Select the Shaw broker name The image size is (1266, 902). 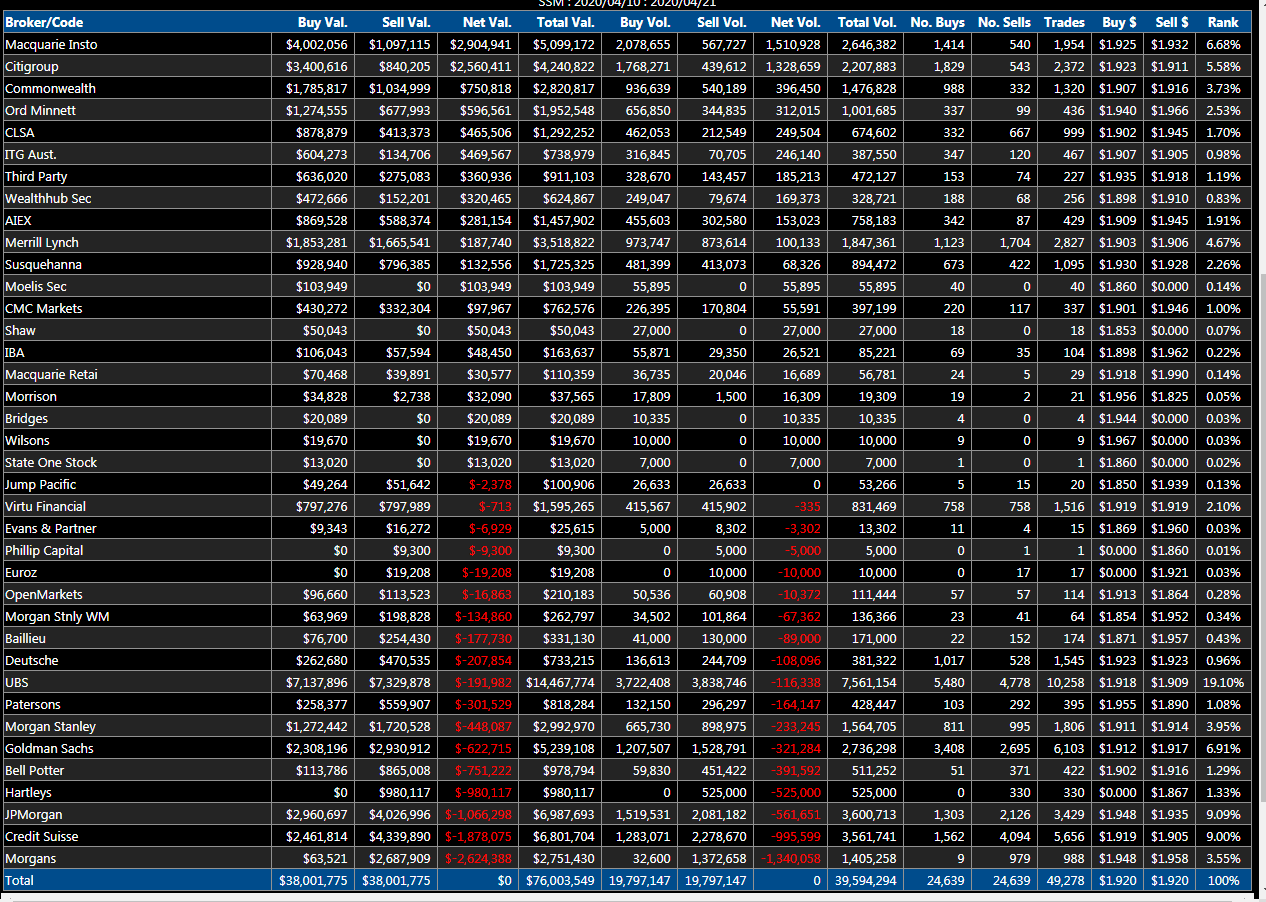pos(20,330)
